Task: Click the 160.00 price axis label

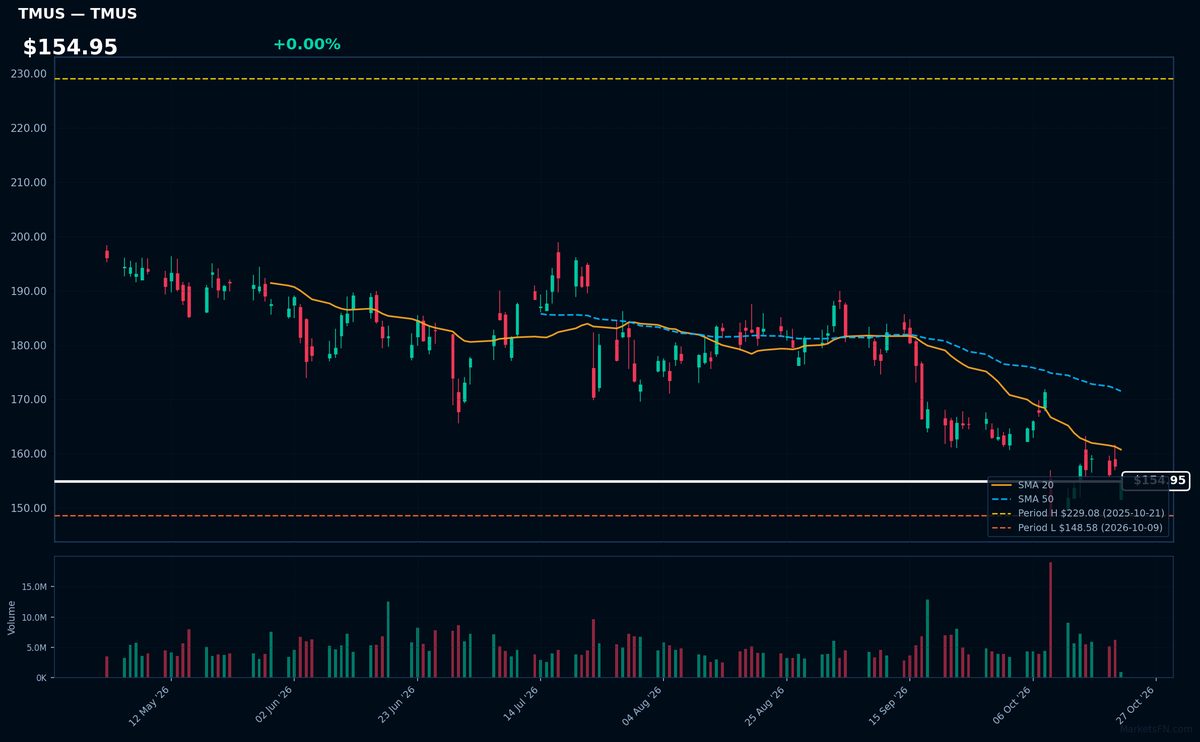Action: coord(28,454)
